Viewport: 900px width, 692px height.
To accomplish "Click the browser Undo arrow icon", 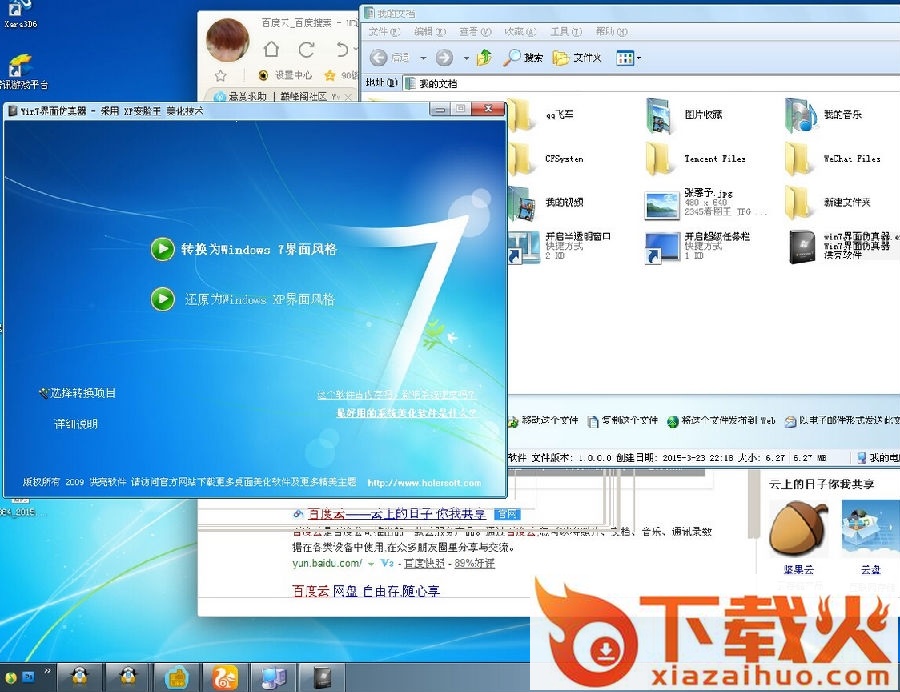I will 342,50.
